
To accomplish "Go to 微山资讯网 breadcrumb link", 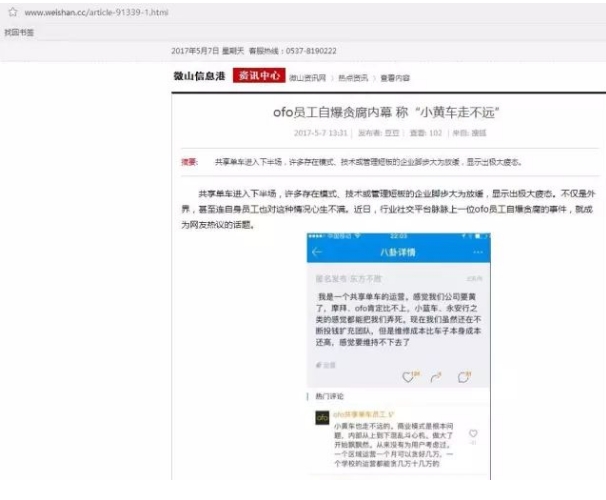I will point(307,76).
